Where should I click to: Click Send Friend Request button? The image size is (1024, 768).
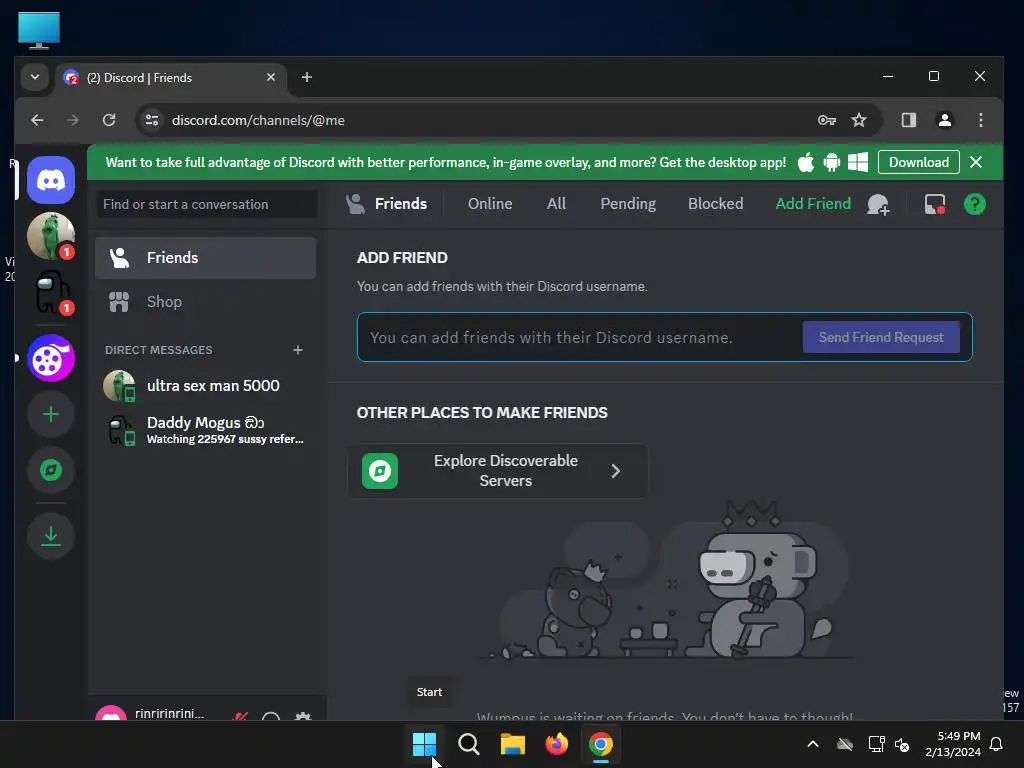coord(881,338)
